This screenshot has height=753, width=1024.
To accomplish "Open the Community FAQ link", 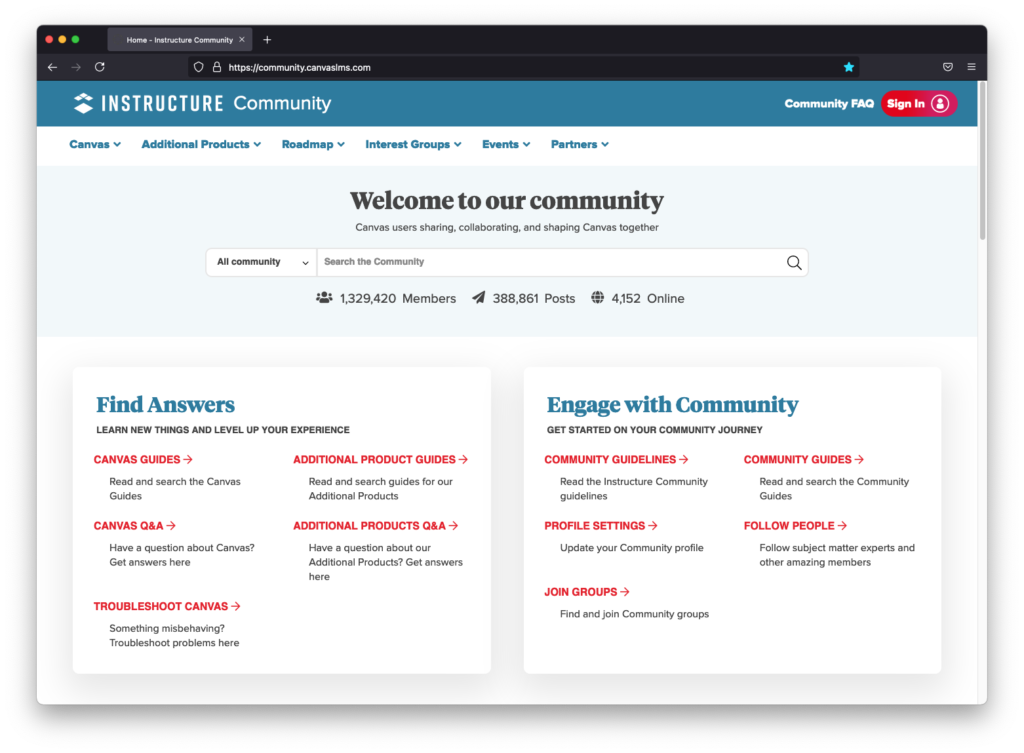I will [829, 103].
